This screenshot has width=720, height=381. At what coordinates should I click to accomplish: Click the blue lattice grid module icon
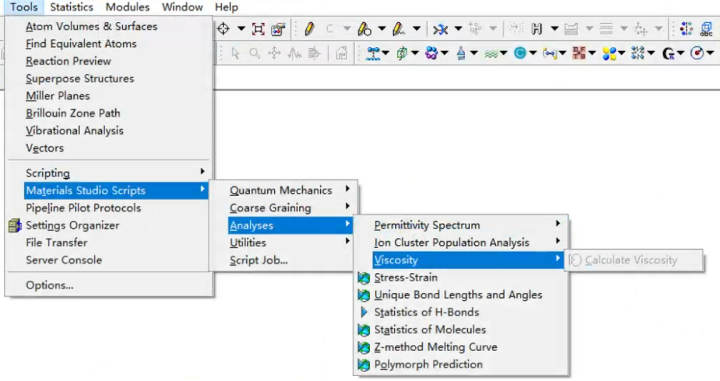tap(638, 54)
